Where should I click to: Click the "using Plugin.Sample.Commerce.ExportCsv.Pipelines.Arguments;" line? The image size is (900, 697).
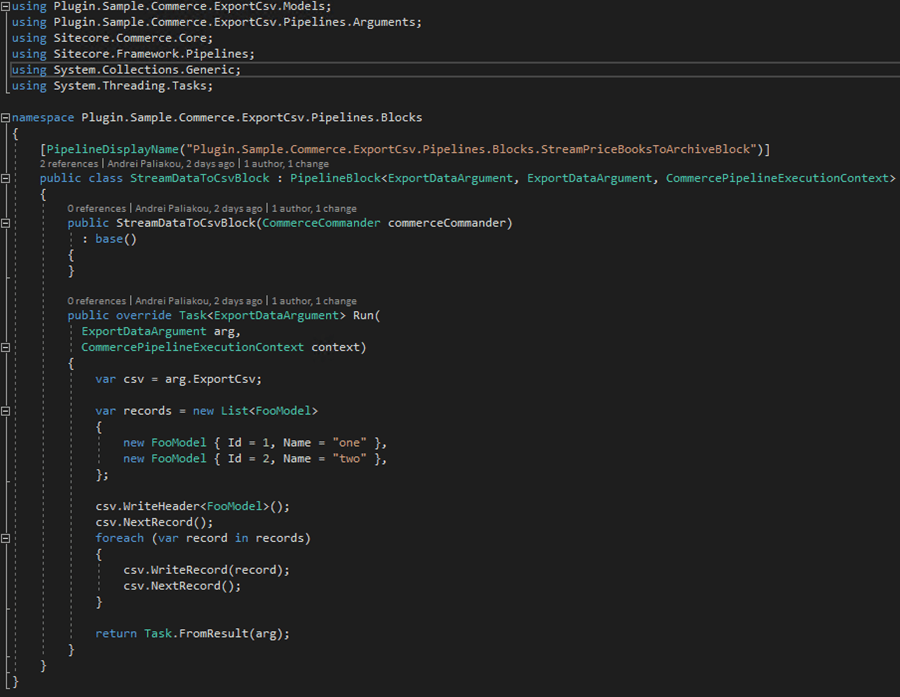click(x=217, y=22)
